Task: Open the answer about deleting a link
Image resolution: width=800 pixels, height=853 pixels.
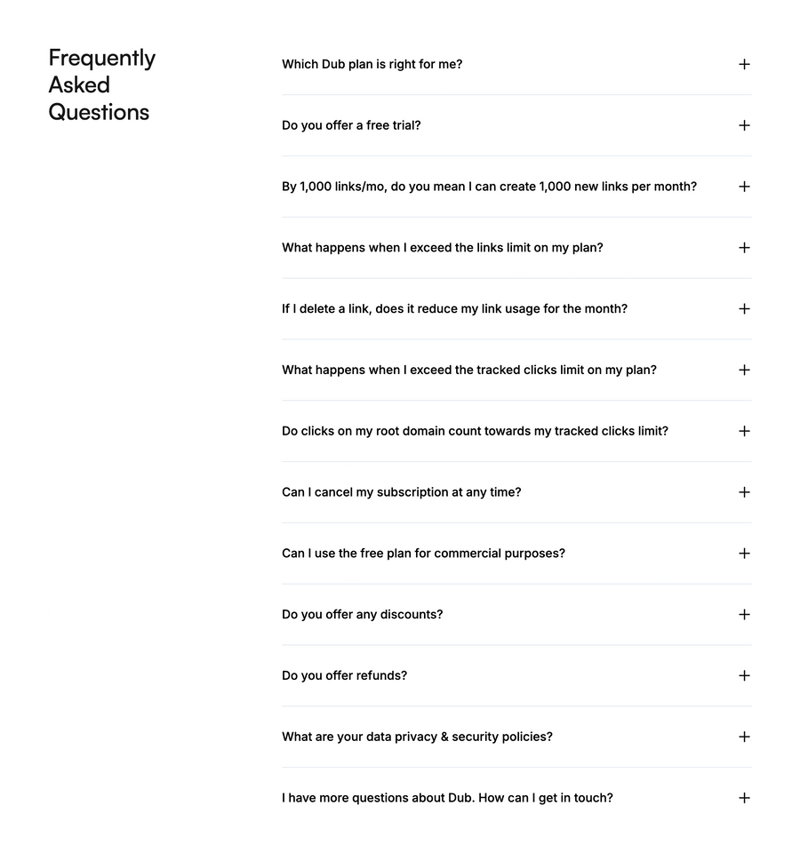Action: pyautogui.click(x=517, y=309)
